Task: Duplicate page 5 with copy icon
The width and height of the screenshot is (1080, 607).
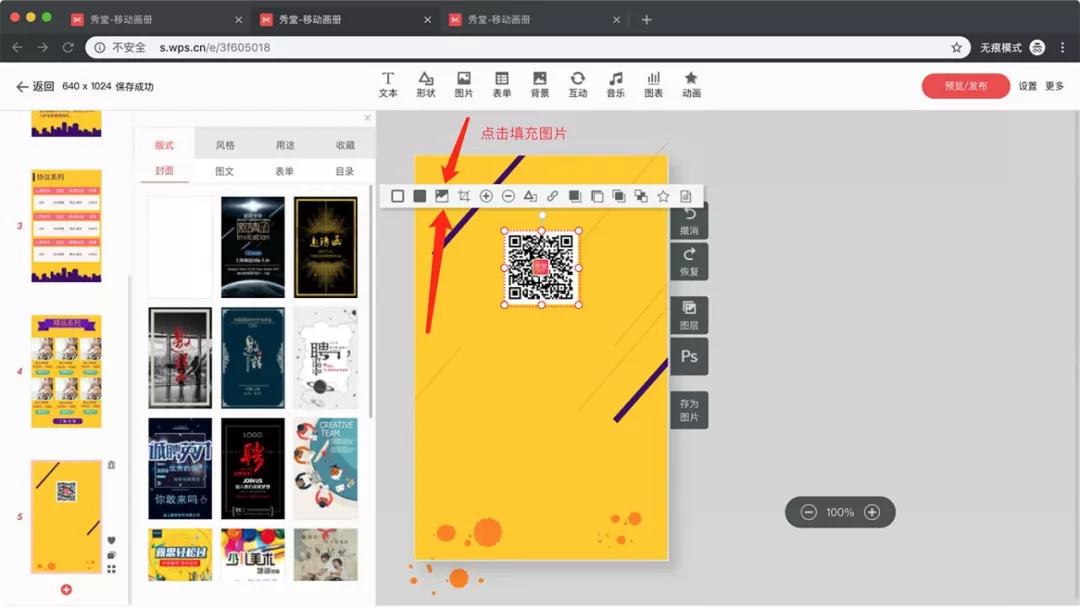Action: (112, 555)
